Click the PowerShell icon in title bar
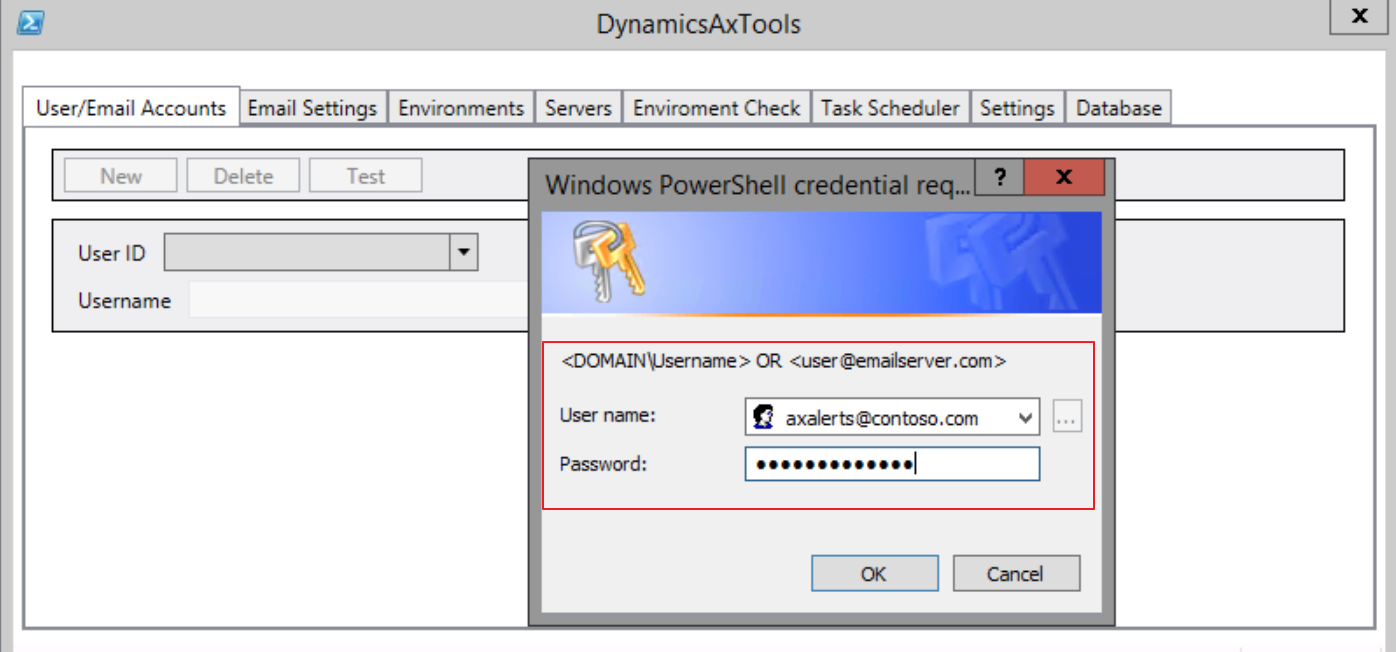 [x=30, y=22]
